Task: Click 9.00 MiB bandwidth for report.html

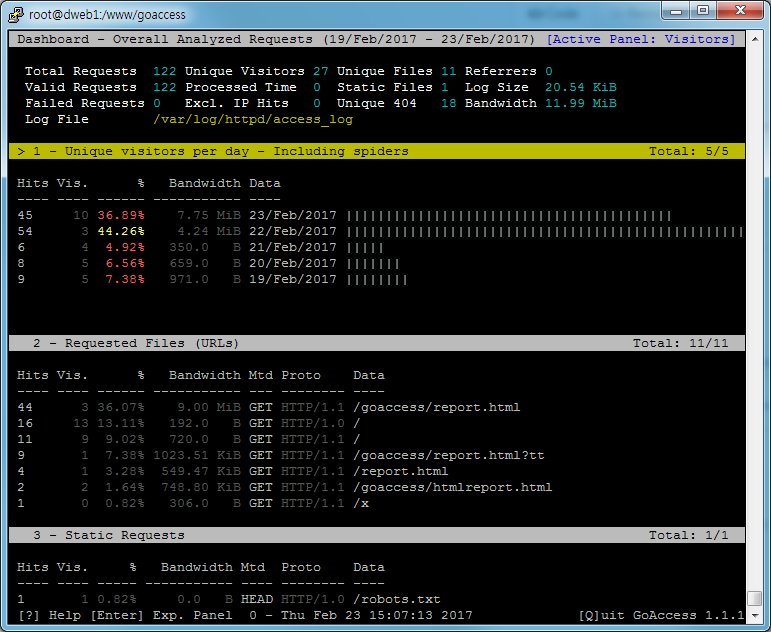Action: pos(209,407)
